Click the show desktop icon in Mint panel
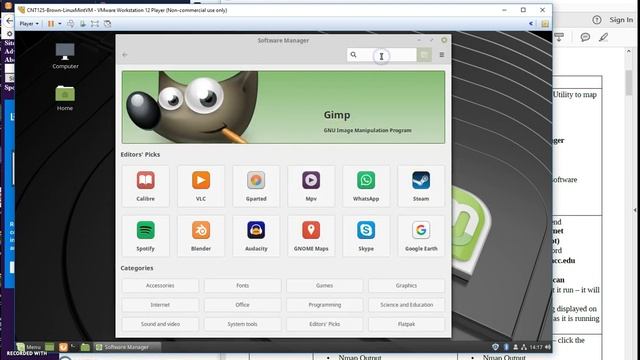The width and height of the screenshot is (640, 360). pyautogui.click(x=49, y=347)
